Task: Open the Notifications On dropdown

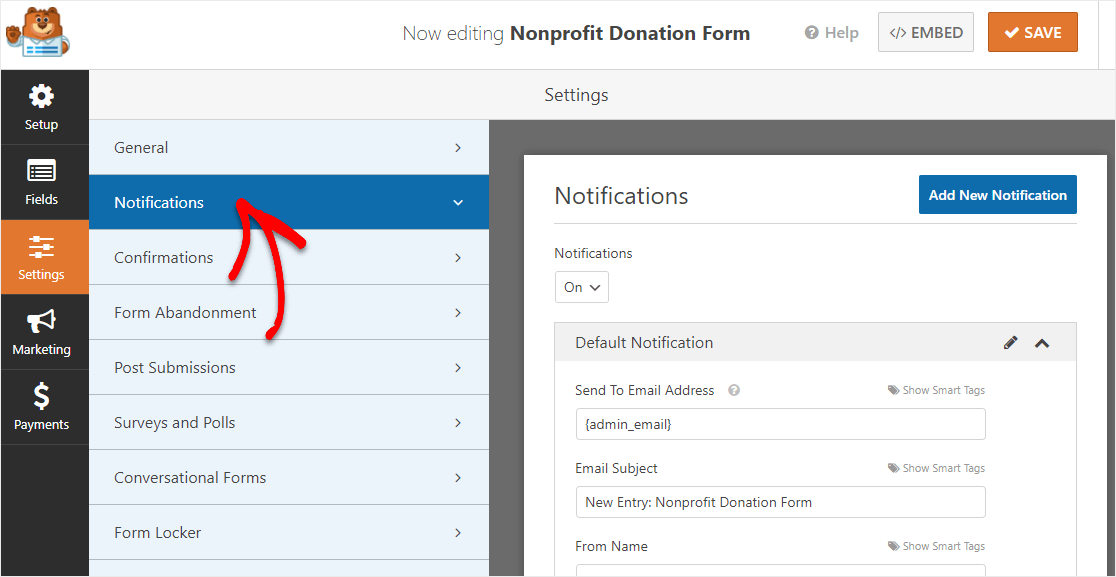Action: [x=582, y=287]
